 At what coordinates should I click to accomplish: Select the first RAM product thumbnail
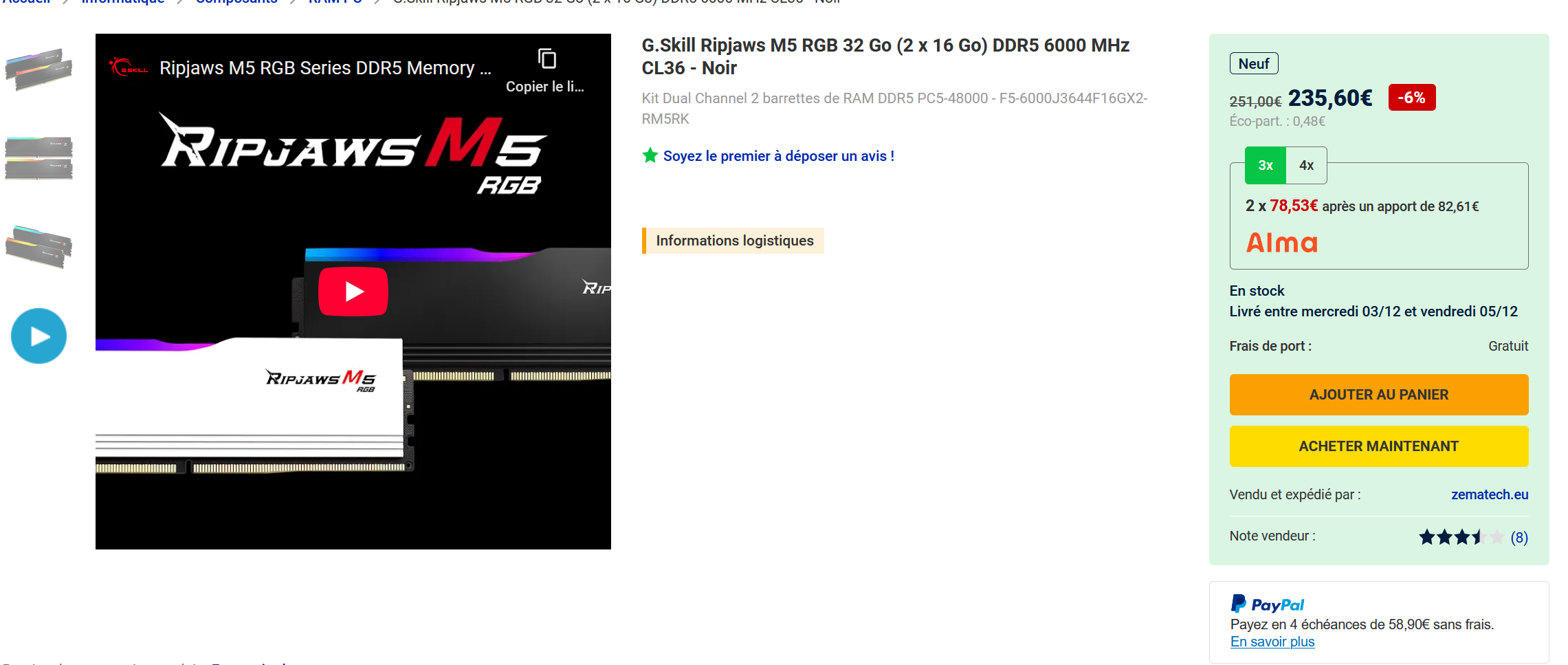tap(38, 69)
